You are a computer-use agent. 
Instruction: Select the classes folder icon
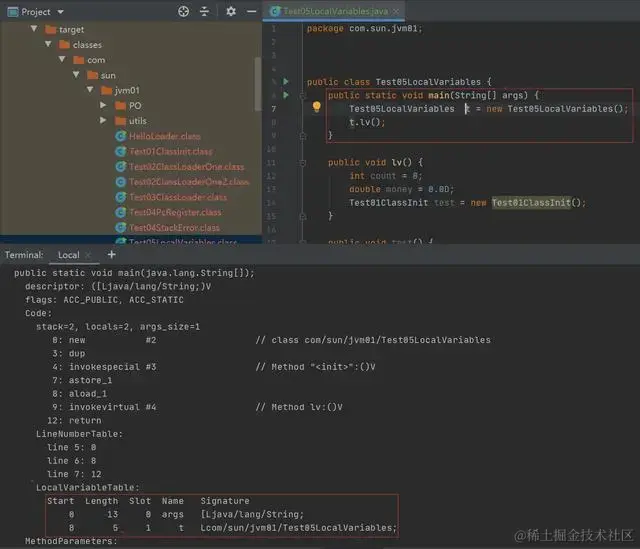pos(64,44)
